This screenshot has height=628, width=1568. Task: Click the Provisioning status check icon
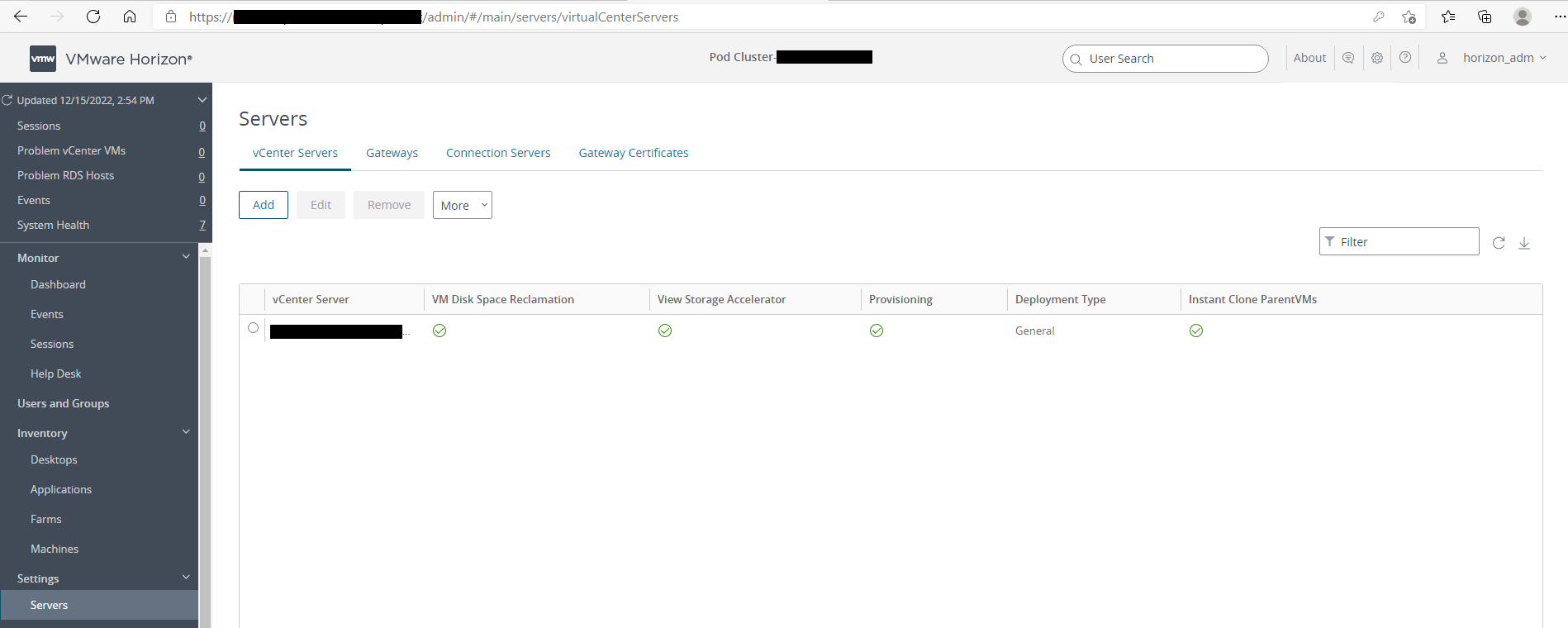click(x=877, y=331)
